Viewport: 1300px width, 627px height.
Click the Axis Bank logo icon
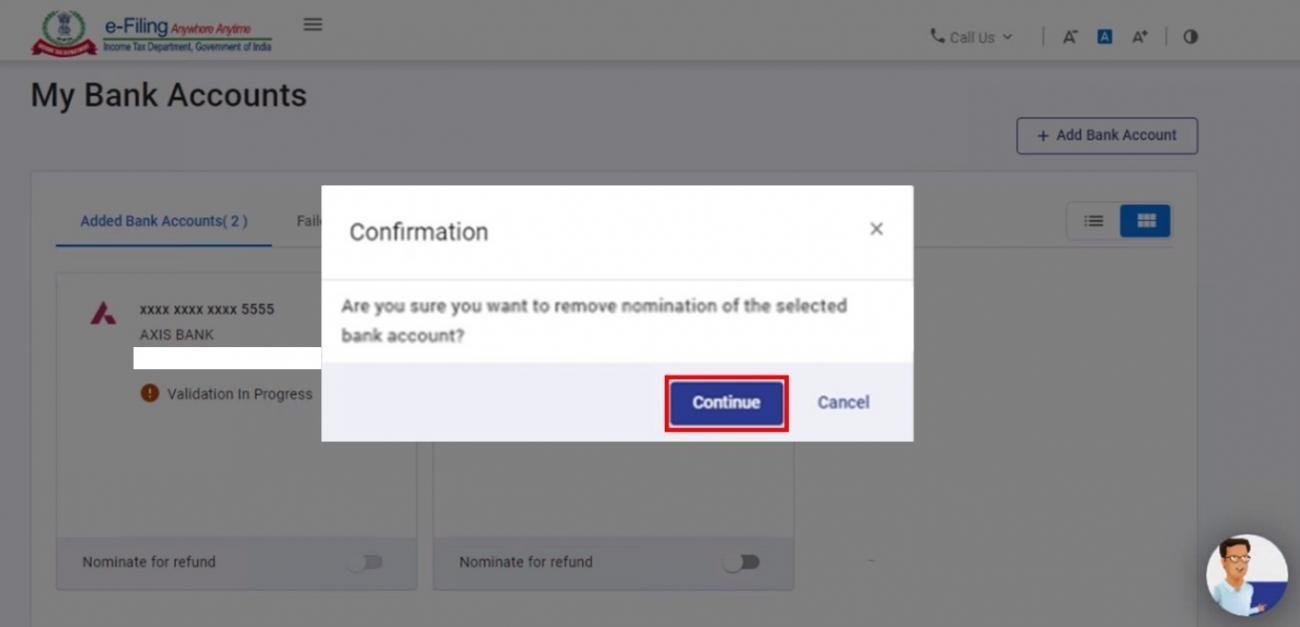103,313
